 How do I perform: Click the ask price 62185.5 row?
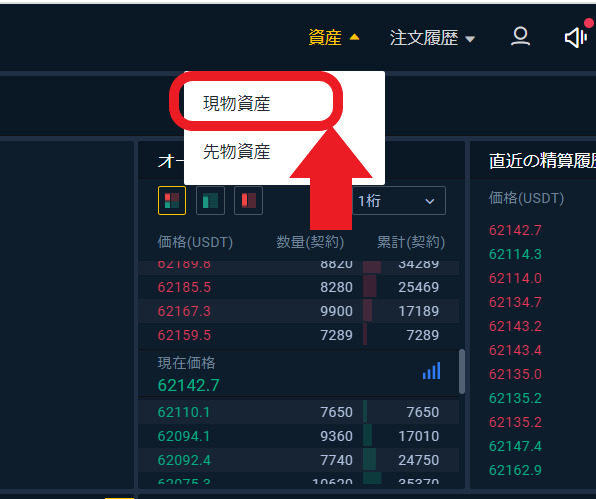pos(298,287)
